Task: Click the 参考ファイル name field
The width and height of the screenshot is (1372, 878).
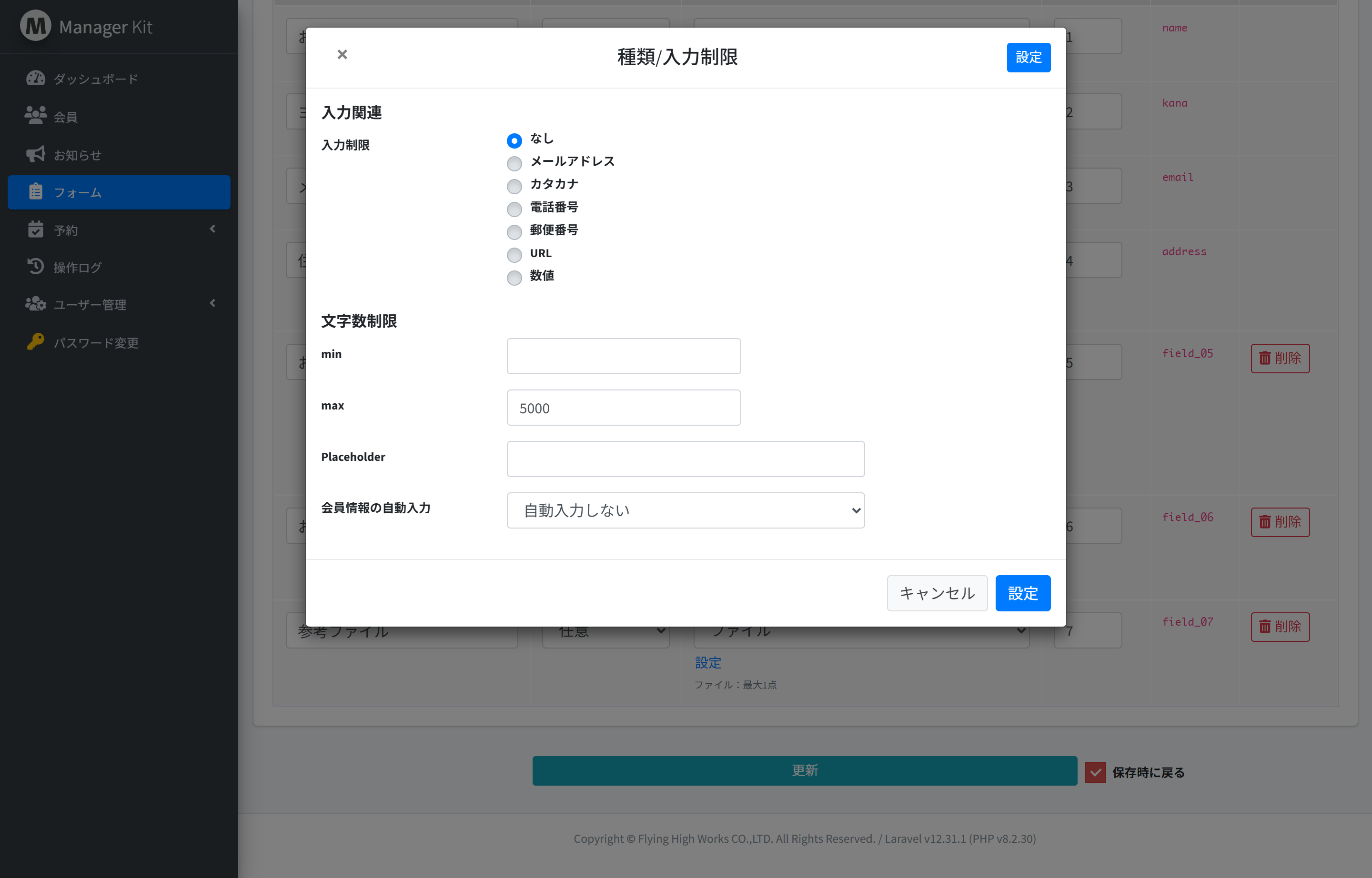Action: [x=402, y=630]
